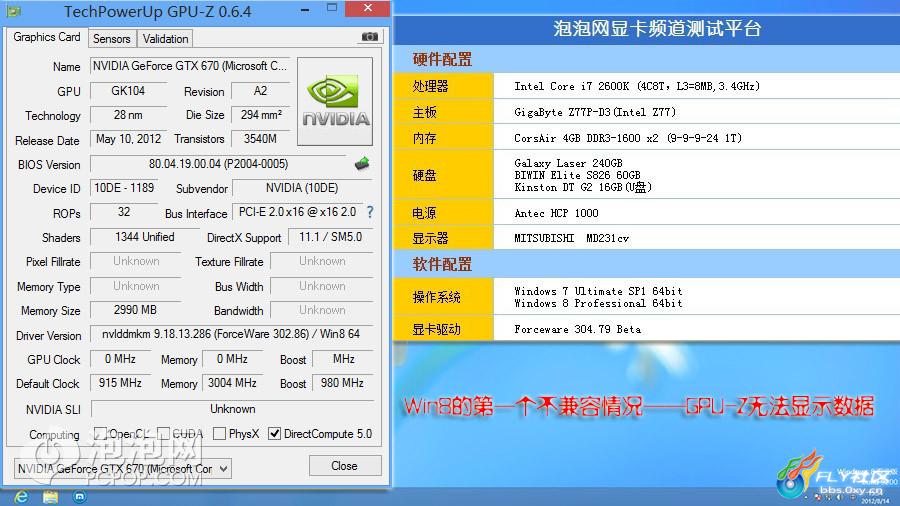Click the Windows 8 Professional 64bit text
900x506 pixels.
[598, 303]
